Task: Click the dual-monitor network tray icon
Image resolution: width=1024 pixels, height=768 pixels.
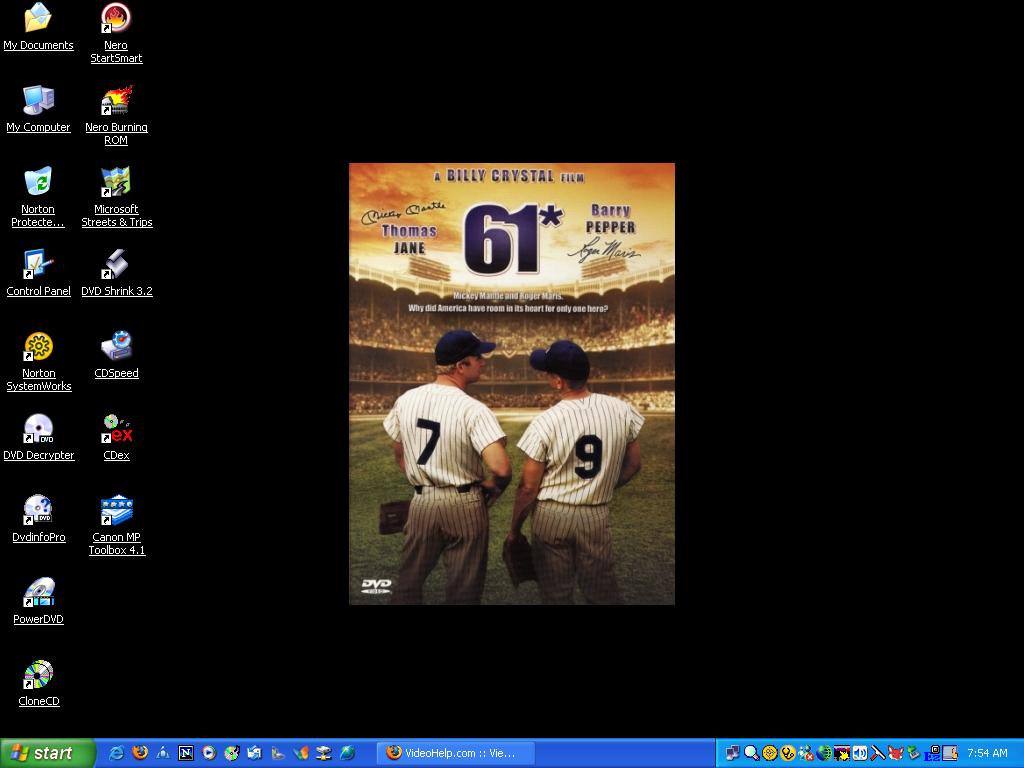Action: (x=733, y=753)
